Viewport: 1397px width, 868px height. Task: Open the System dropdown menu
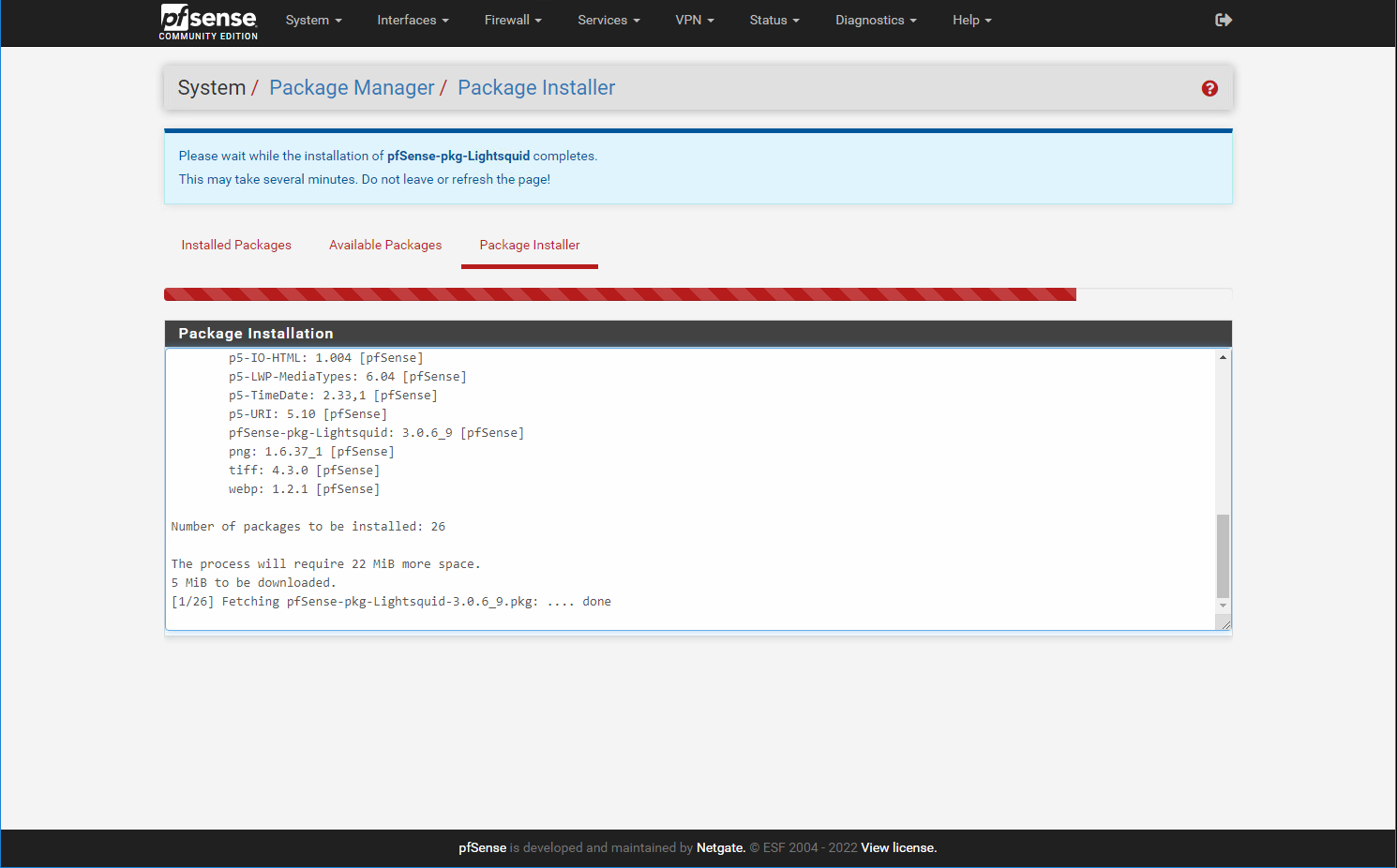[x=313, y=20]
